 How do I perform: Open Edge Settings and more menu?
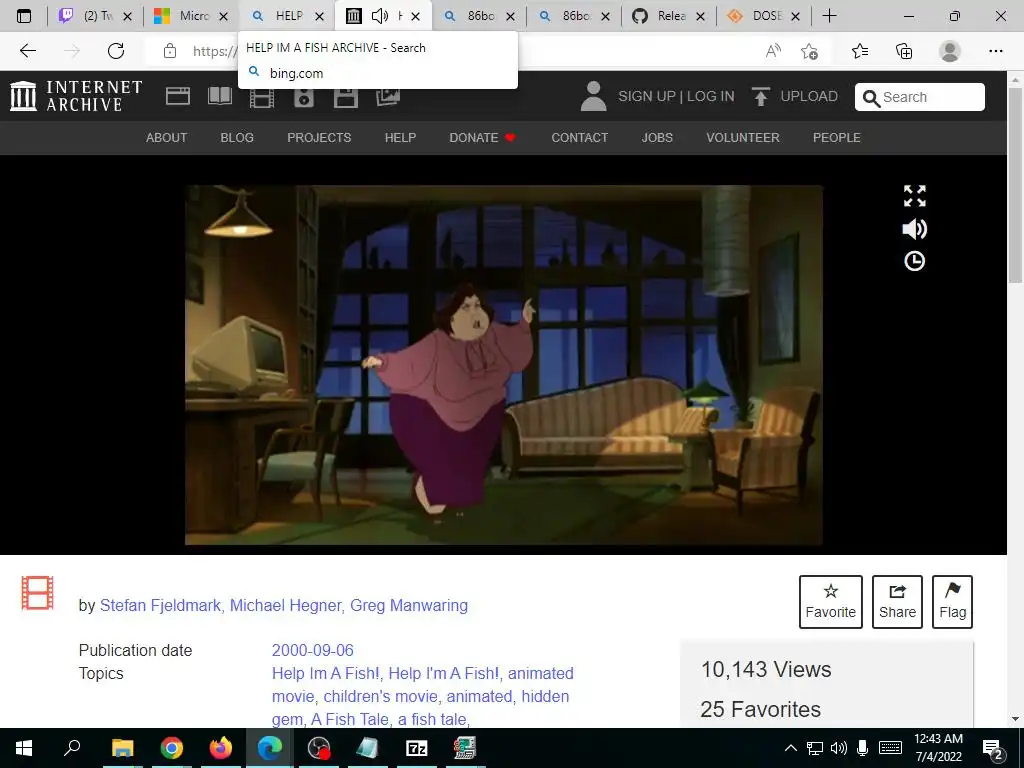(x=995, y=51)
